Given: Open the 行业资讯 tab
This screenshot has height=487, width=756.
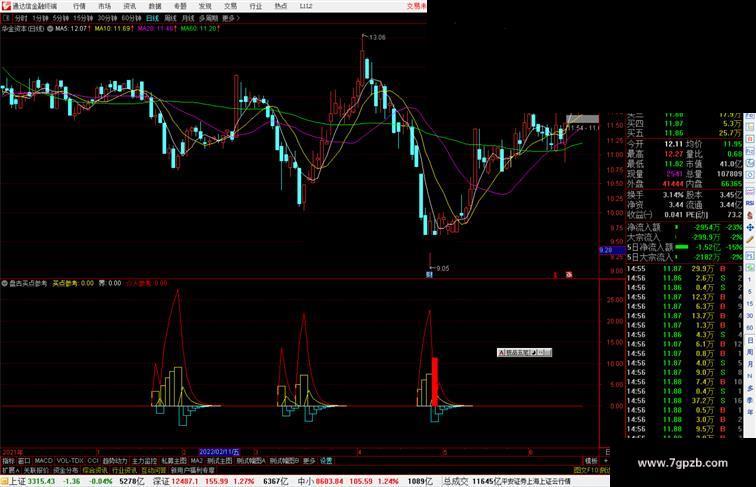Looking at the screenshot, I should coord(124,470).
